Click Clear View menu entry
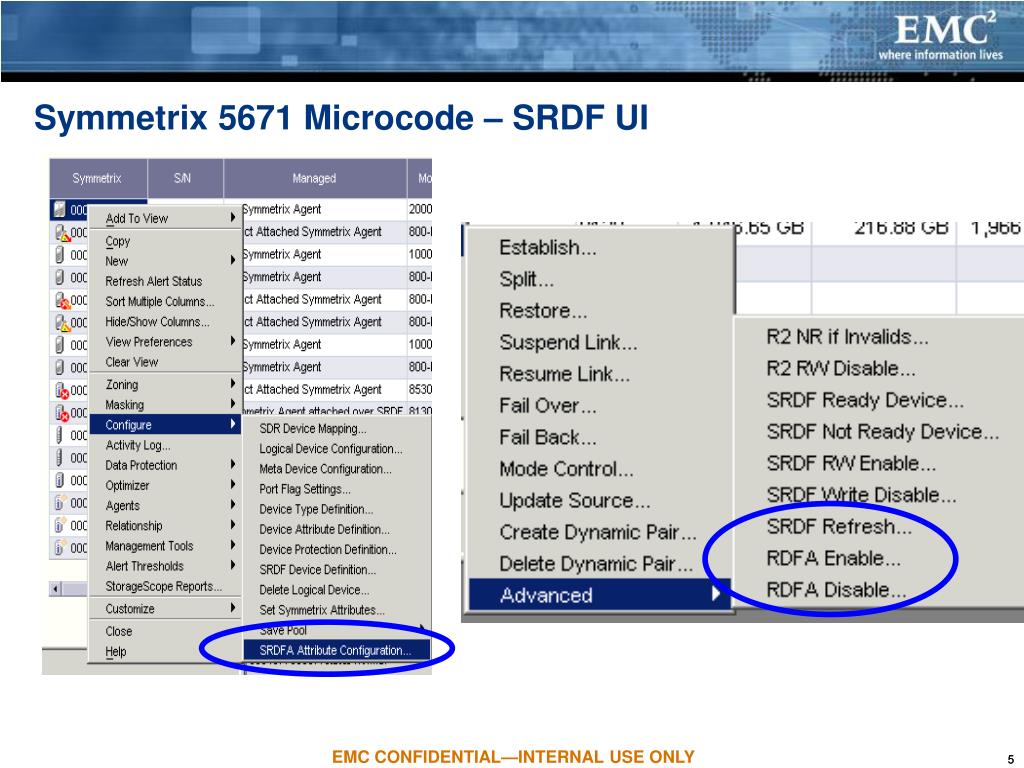The width and height of the screenshot is (1024, 768). [x=165, y=362]
